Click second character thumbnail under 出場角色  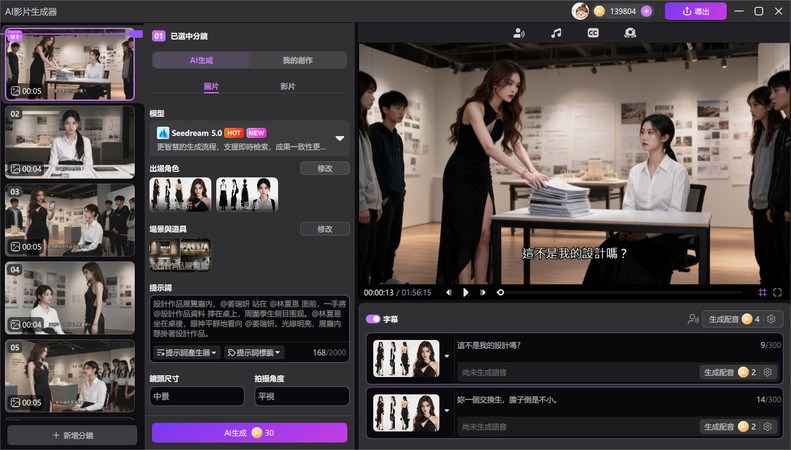coord(247,195)
